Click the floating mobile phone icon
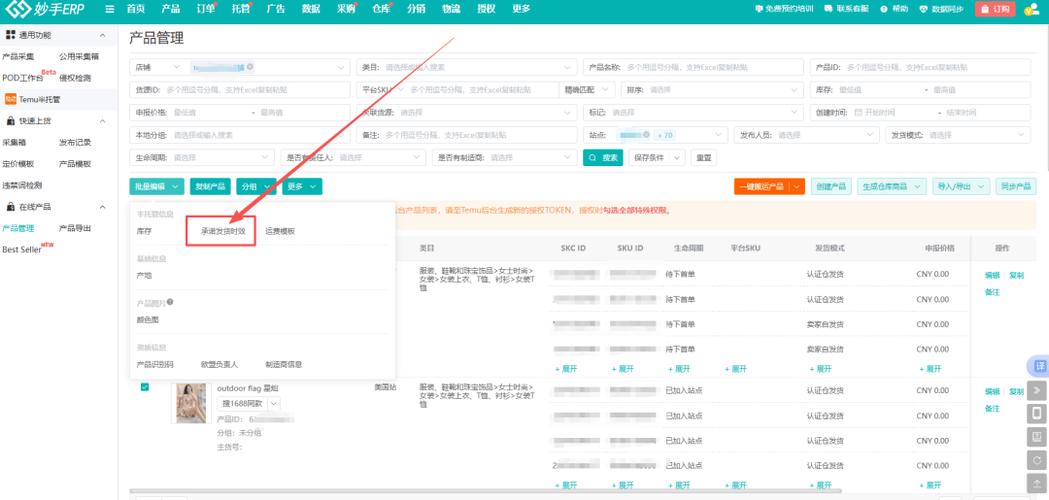This screenshot has height=500, width=1049. pyautogui.click(x=1037, y=413)
